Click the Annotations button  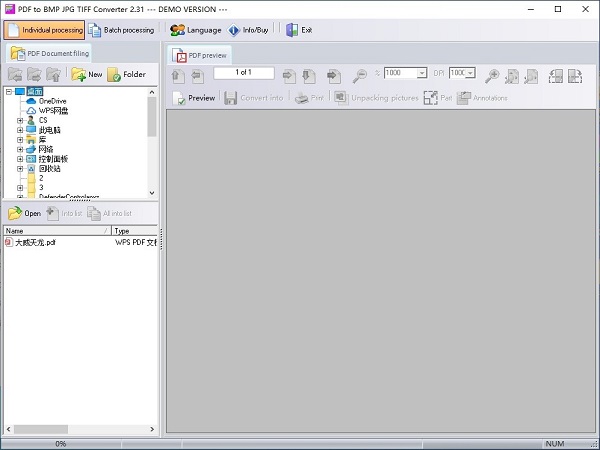[x=482, y=98]
